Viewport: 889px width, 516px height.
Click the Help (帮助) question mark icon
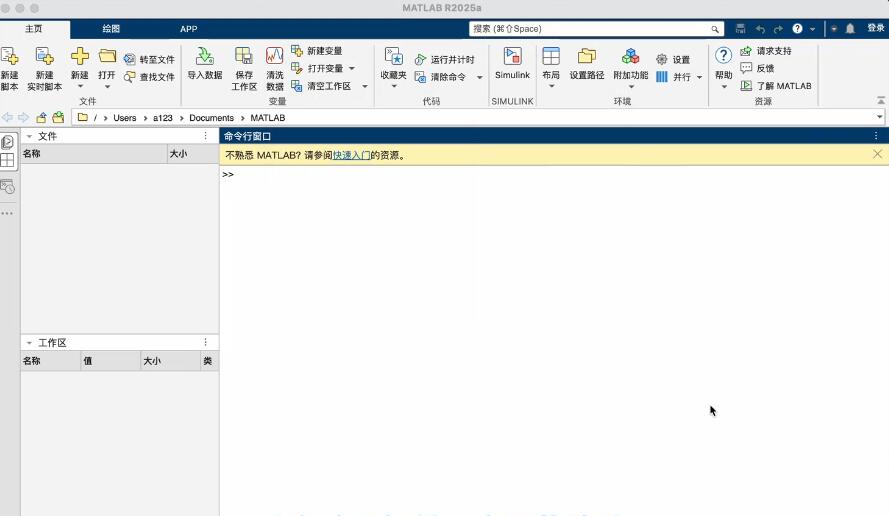click(723, 56)
